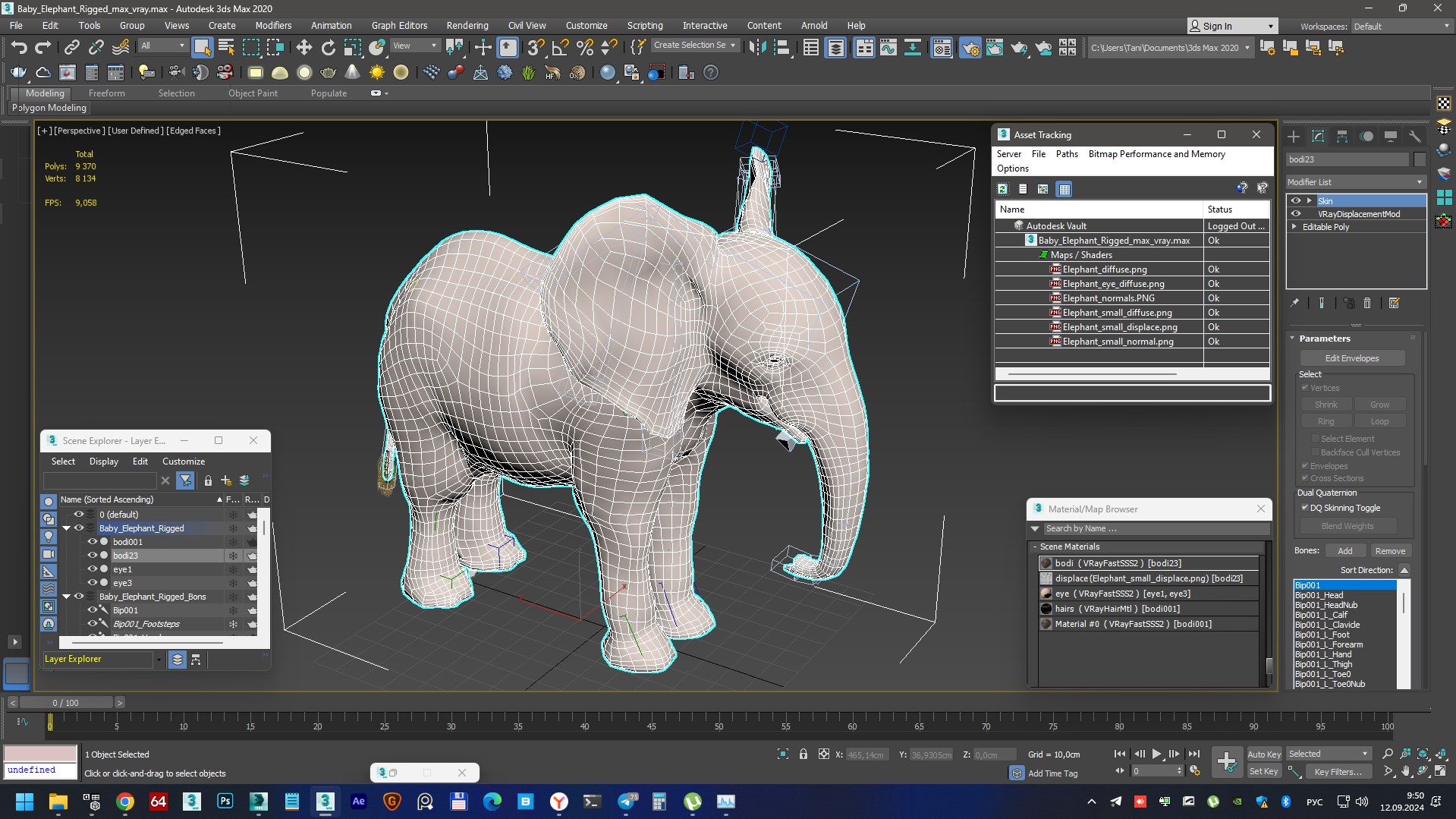Open the Create command panel tab
The width and height of the screenshot is (1456, 819).
tap(1294, 137)
